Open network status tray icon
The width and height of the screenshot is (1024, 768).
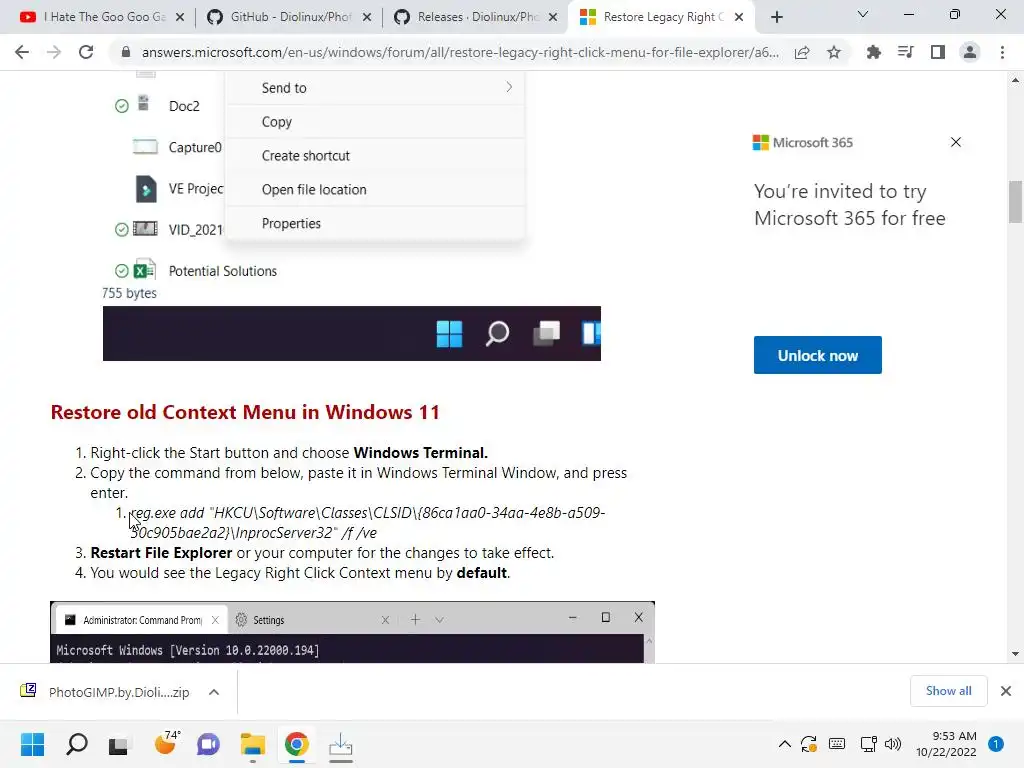coord(868,744)
